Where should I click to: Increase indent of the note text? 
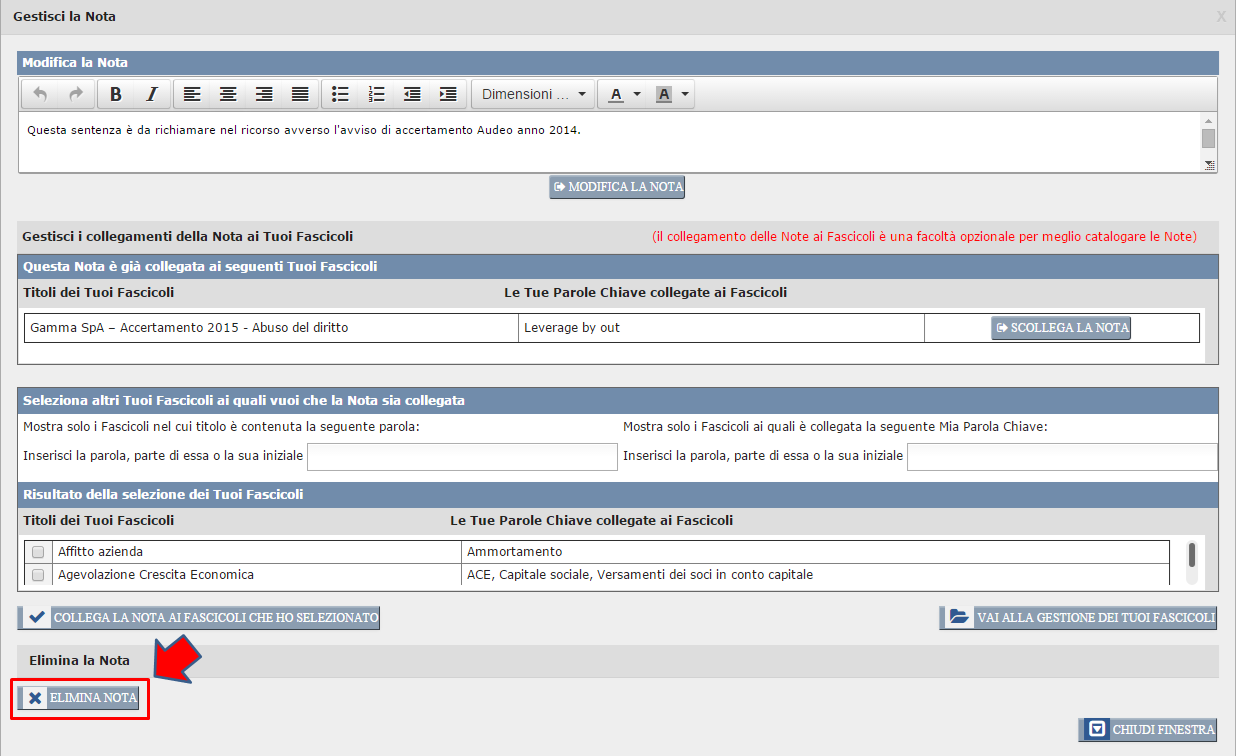pos(448,94)
